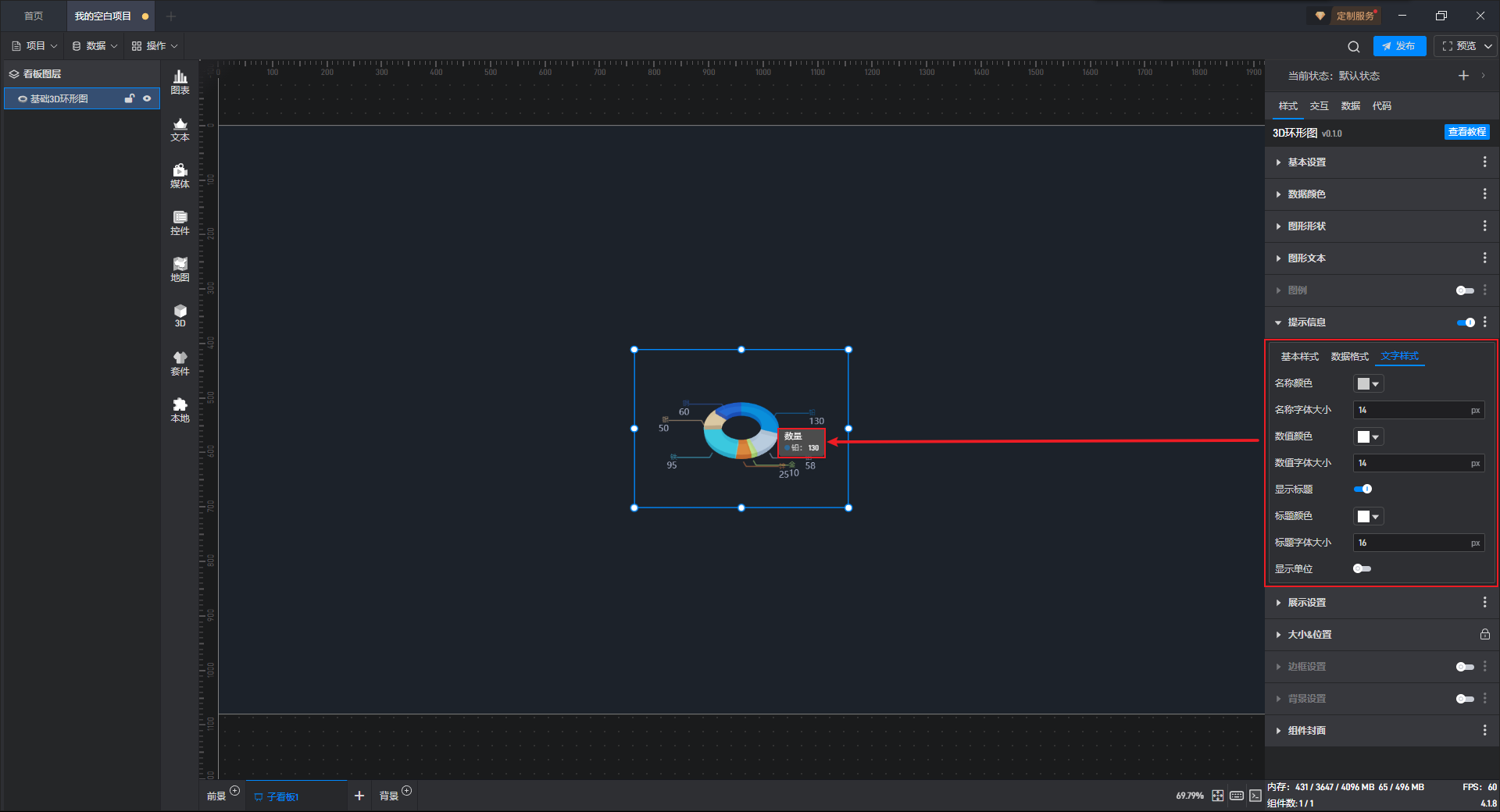Enable the 背景设置 background toggle
The height and width of the screenshot is (812, 1500).
(x=1465, y=699)
